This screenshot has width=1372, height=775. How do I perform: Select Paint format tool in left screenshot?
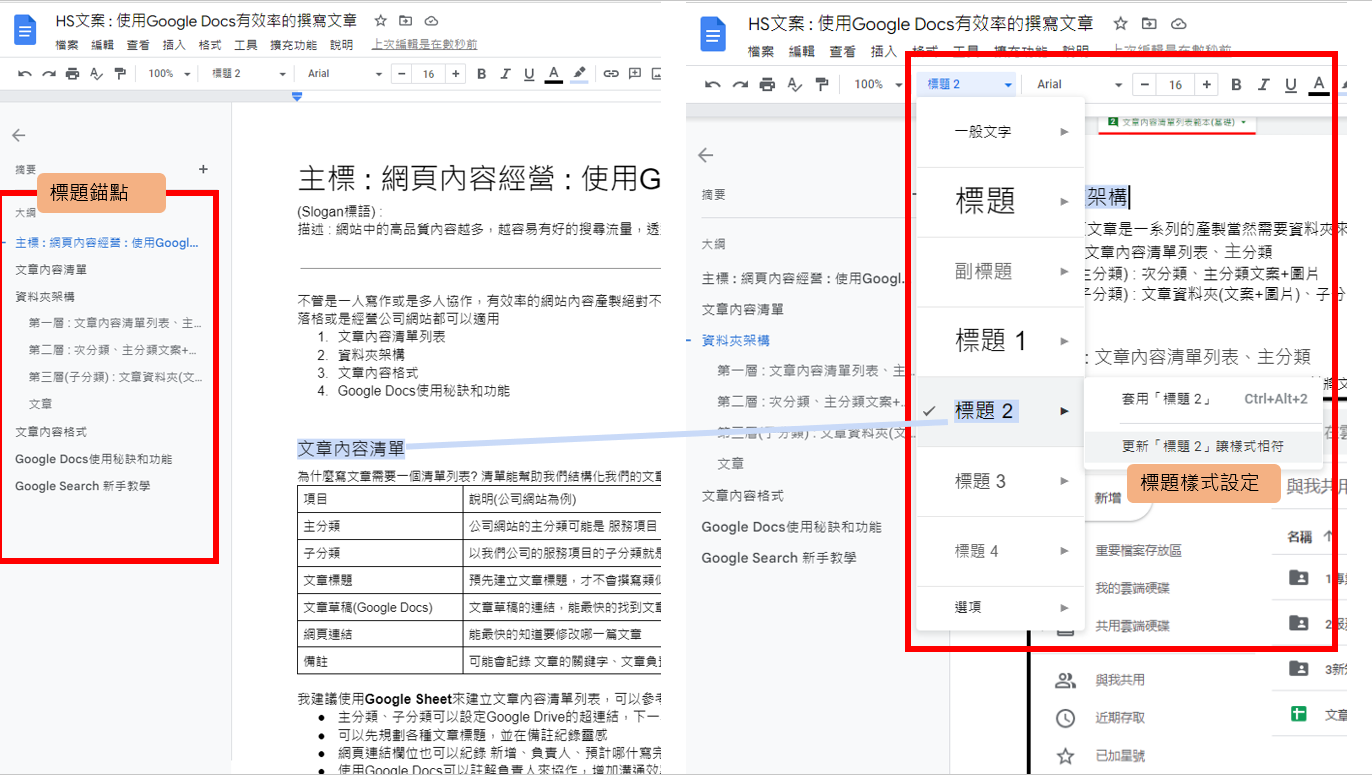click(120, 74)
